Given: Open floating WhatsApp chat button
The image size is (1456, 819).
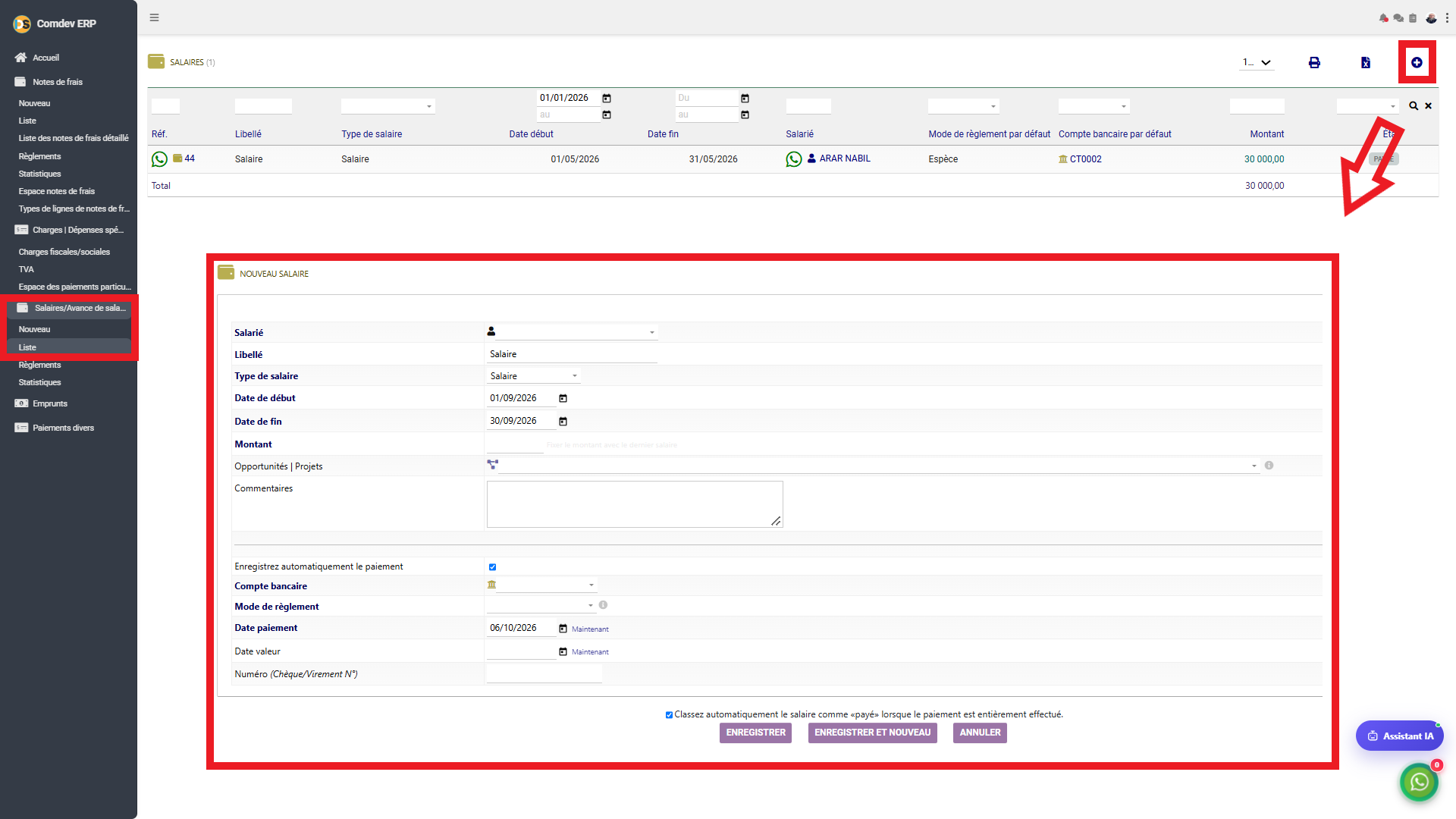Looking at the screenshot, I should (1419, 782).
